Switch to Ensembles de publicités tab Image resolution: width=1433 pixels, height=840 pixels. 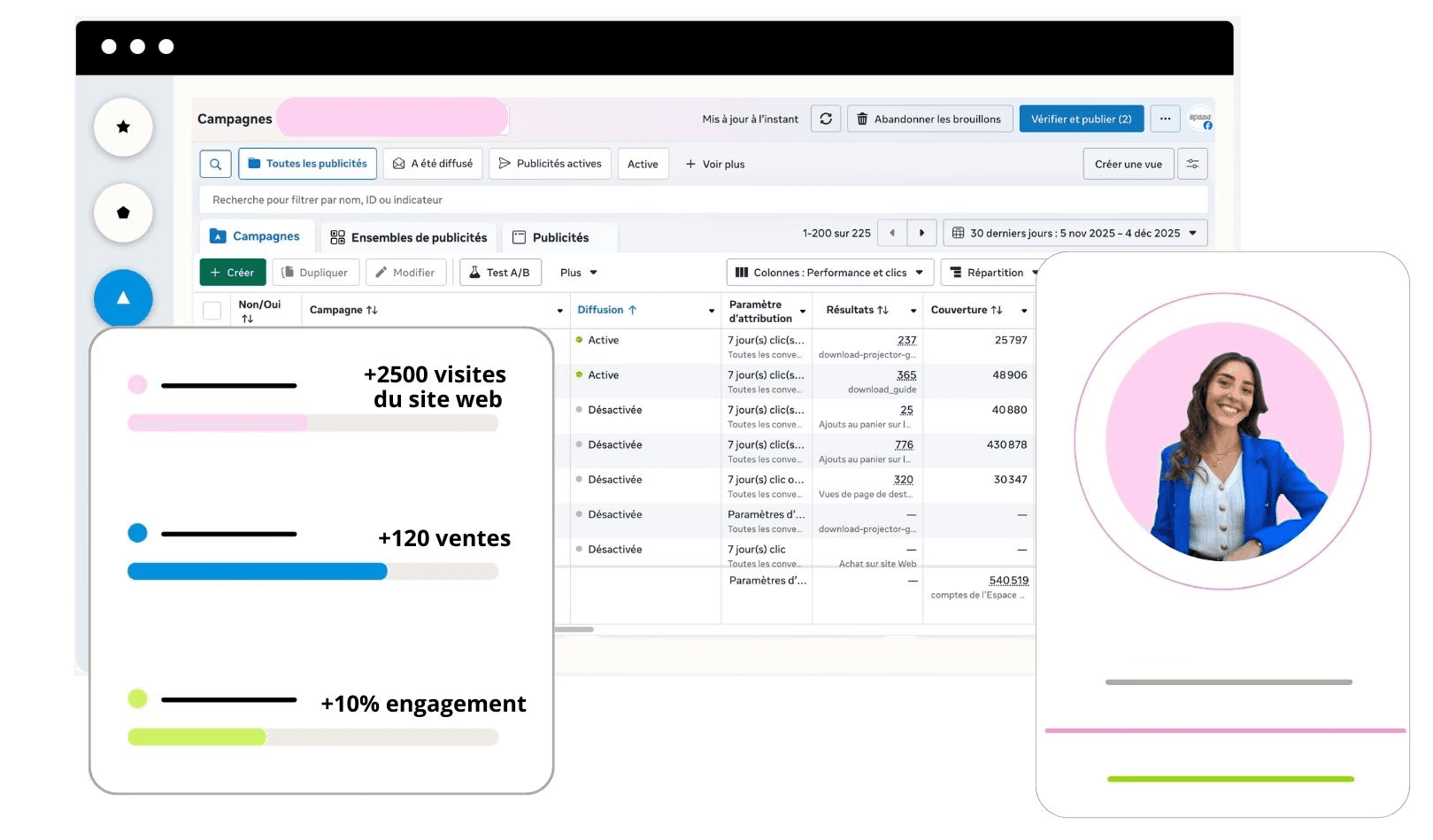point(408,237)
